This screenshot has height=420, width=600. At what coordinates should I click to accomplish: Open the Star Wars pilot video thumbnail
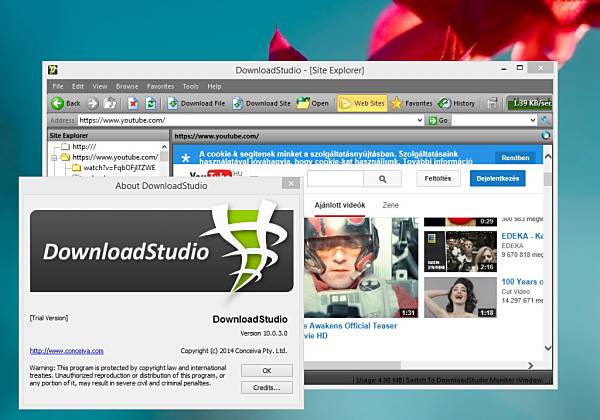(x=361, y=267)
